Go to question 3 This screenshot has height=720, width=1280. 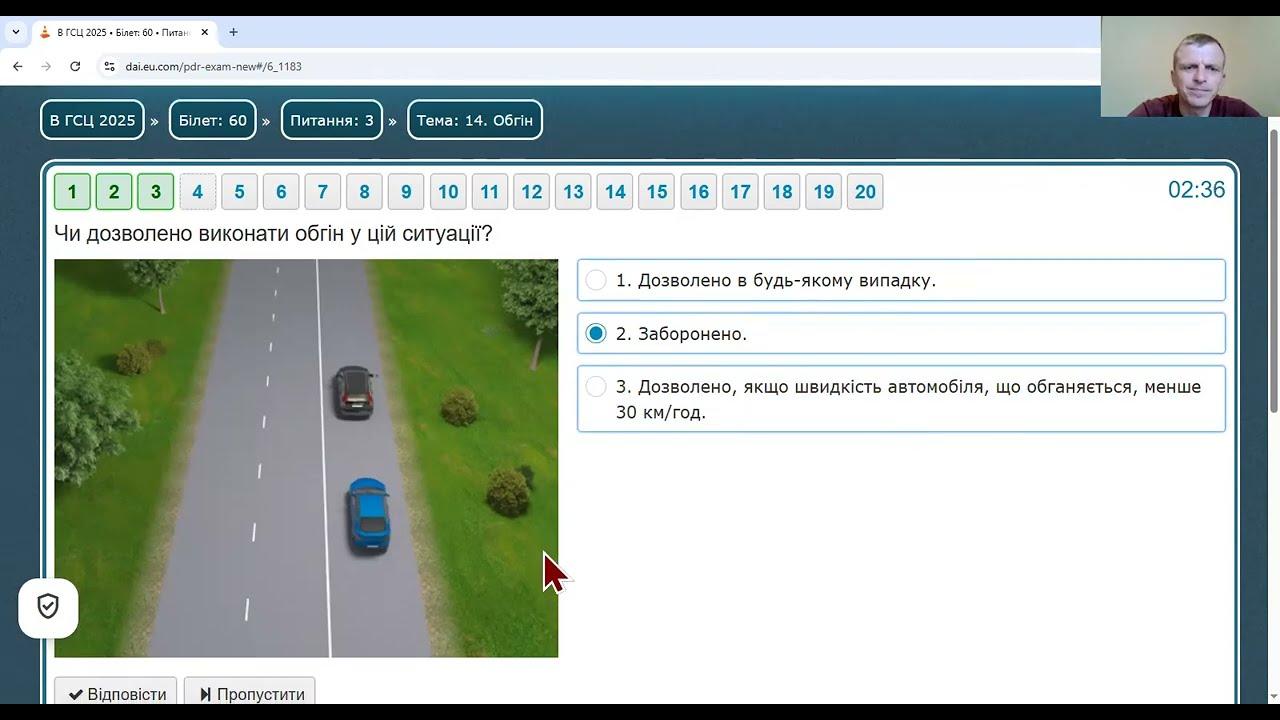(155, 192)
